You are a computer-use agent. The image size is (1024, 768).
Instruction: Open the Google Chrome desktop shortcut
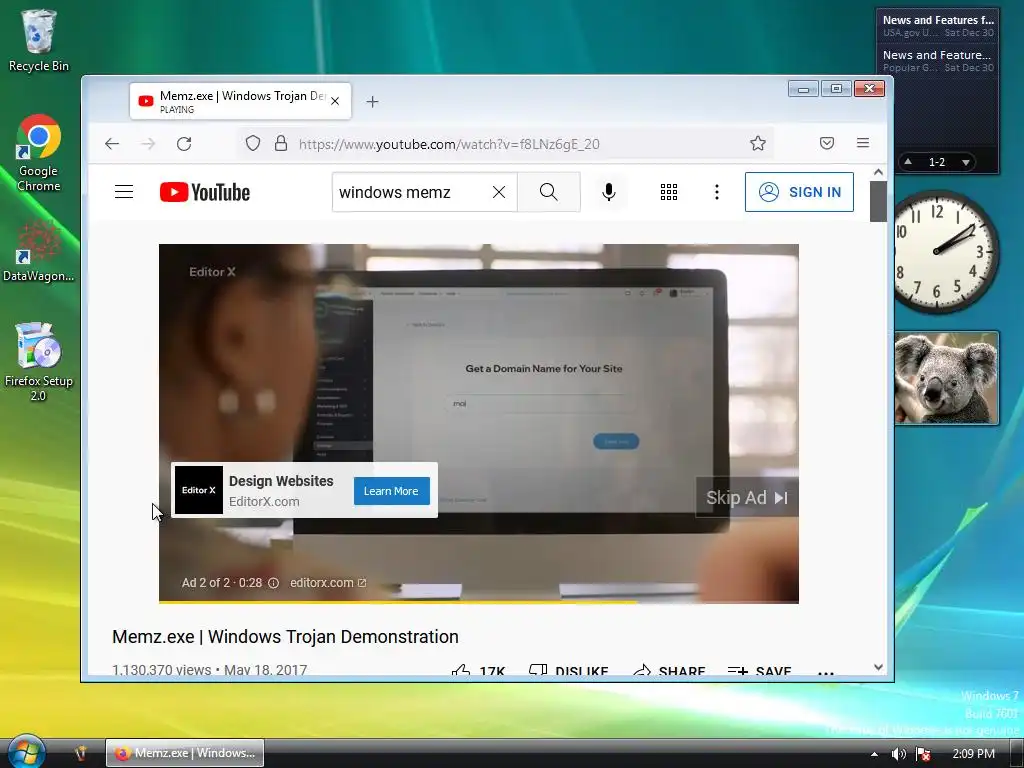pyautogui.click(x=39, y=153)
